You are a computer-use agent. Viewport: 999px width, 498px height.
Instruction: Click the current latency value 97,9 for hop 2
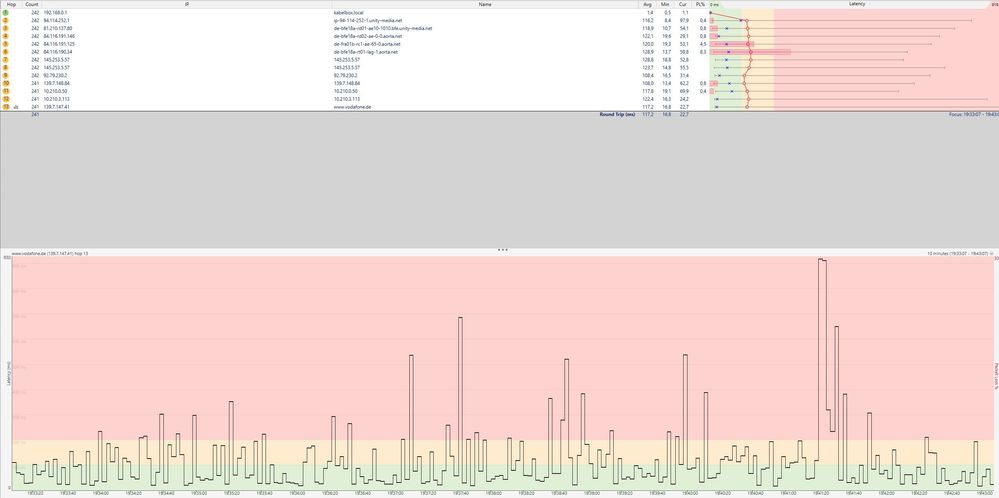[684, 20]
